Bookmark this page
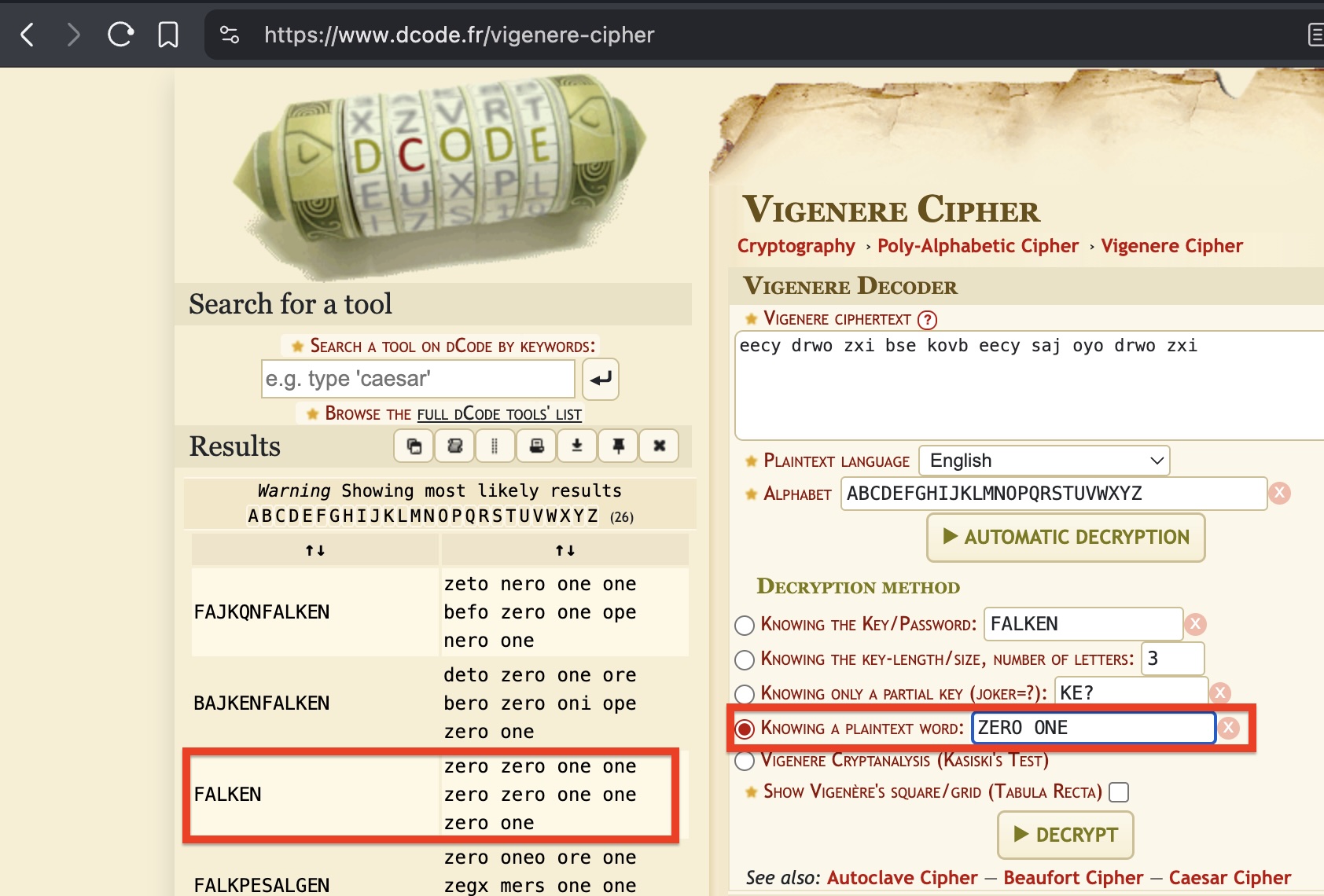The width and height of the screenshot is (1324, 896). 168,35
